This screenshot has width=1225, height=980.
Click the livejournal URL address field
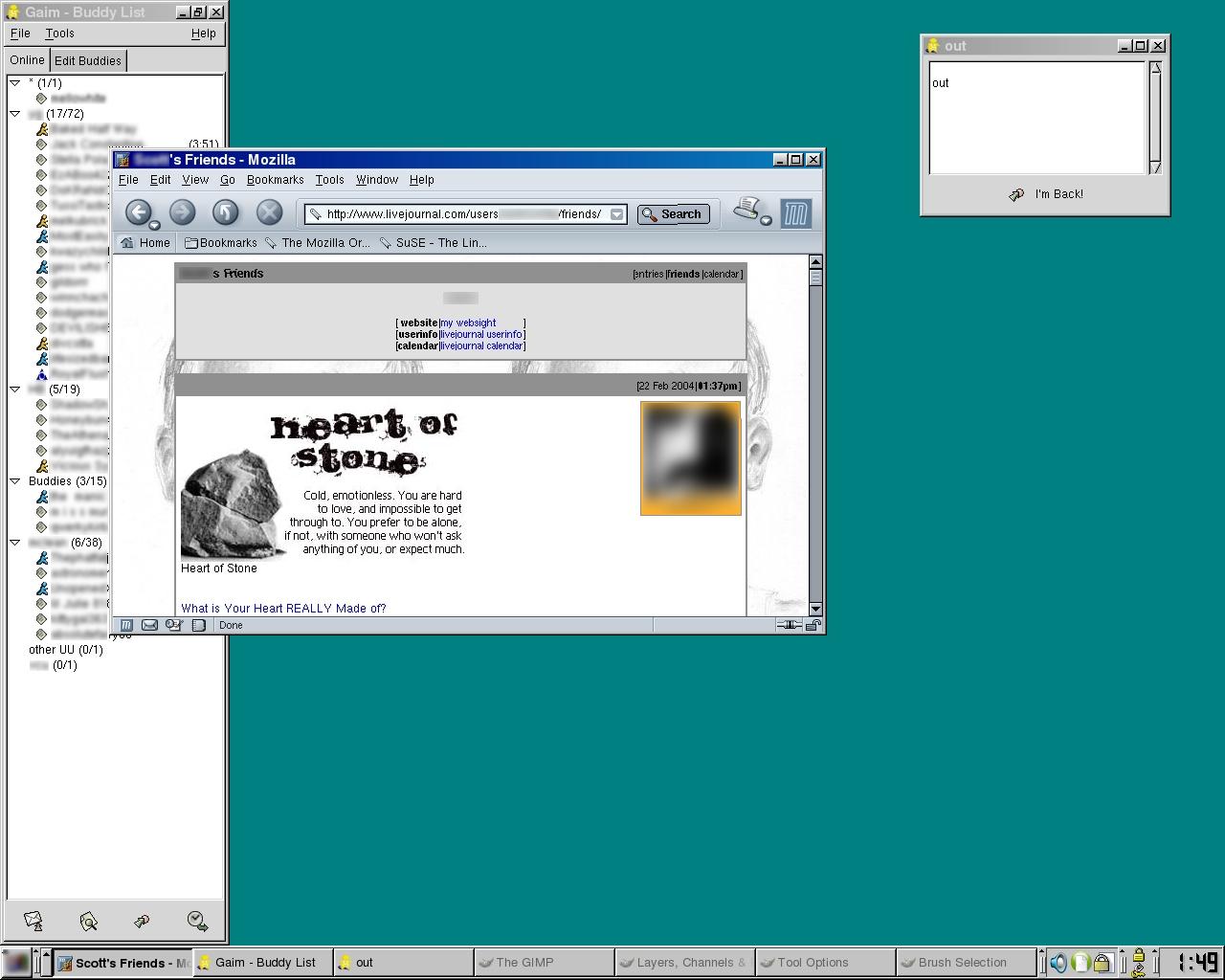(465, 214)
